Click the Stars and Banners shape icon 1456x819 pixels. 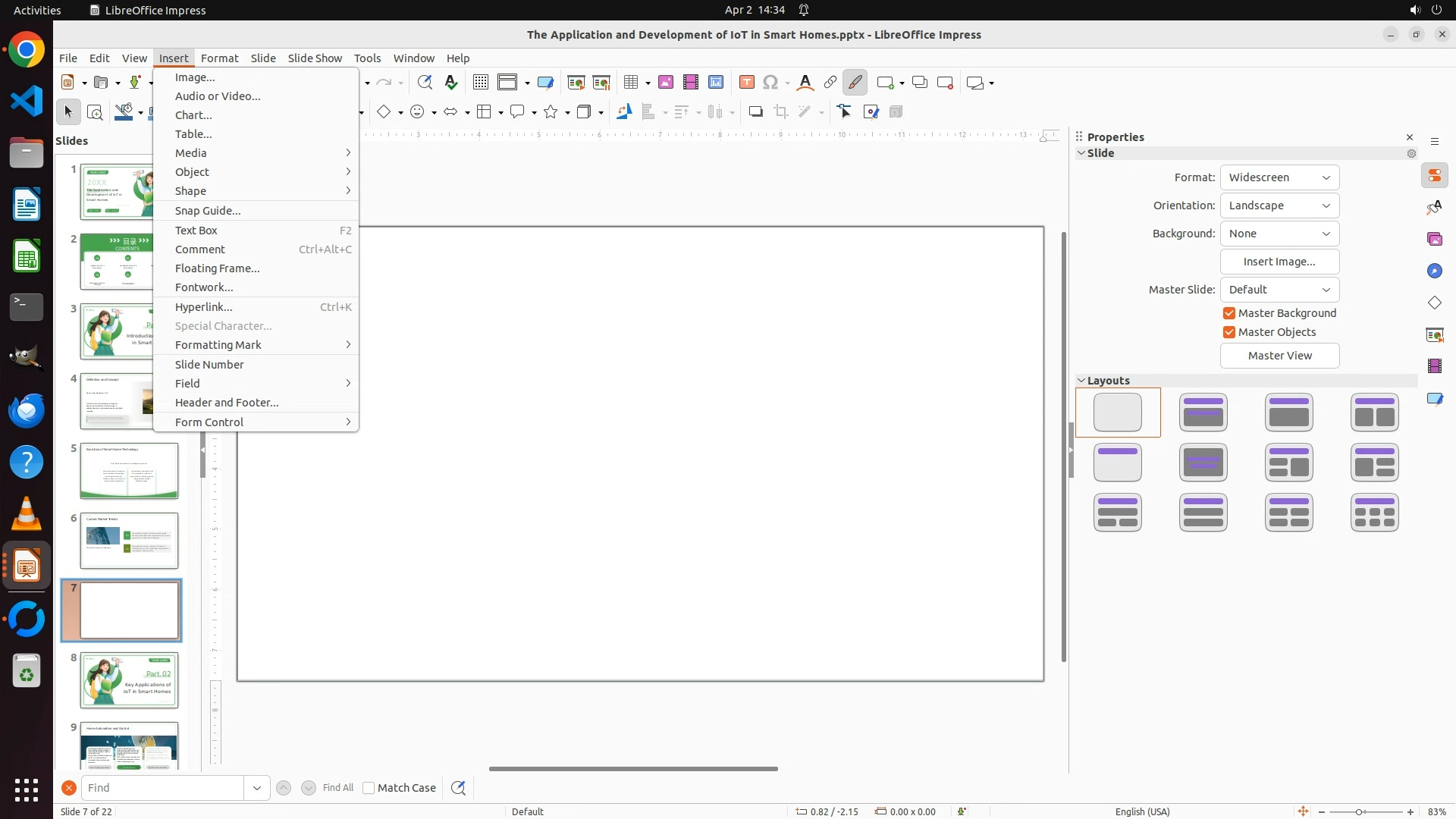pos(551,112)
